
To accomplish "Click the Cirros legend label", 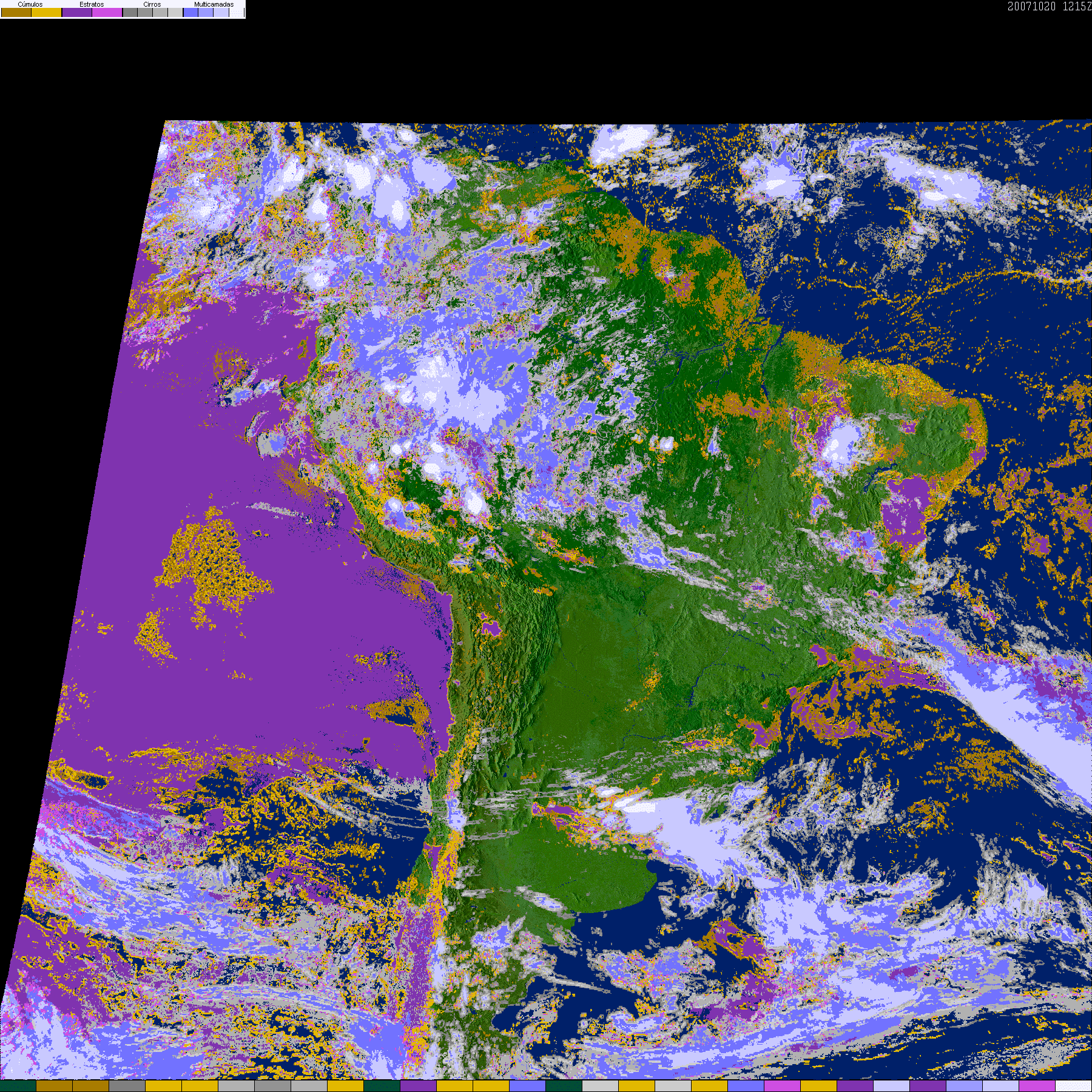I will (x=152, y=4).
